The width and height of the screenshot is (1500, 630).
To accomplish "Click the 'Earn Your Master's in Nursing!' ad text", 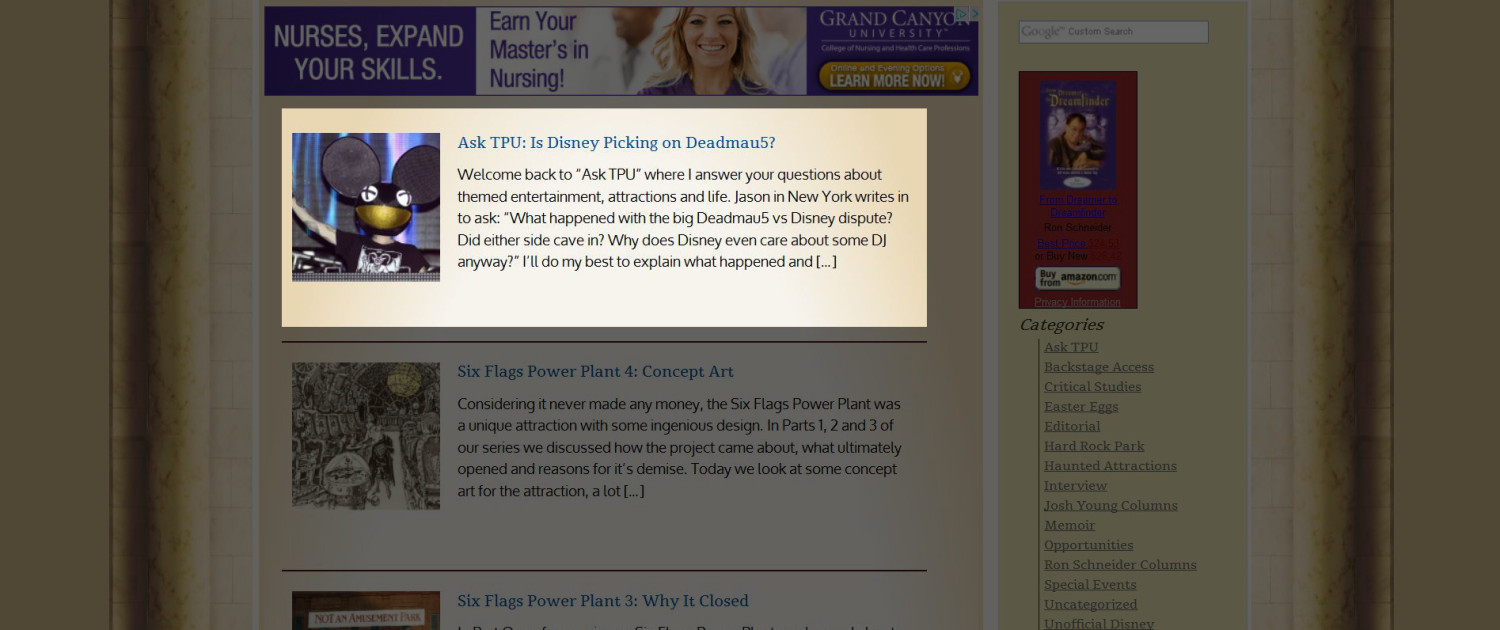I will pyautogui.click(x=539, y=50).
